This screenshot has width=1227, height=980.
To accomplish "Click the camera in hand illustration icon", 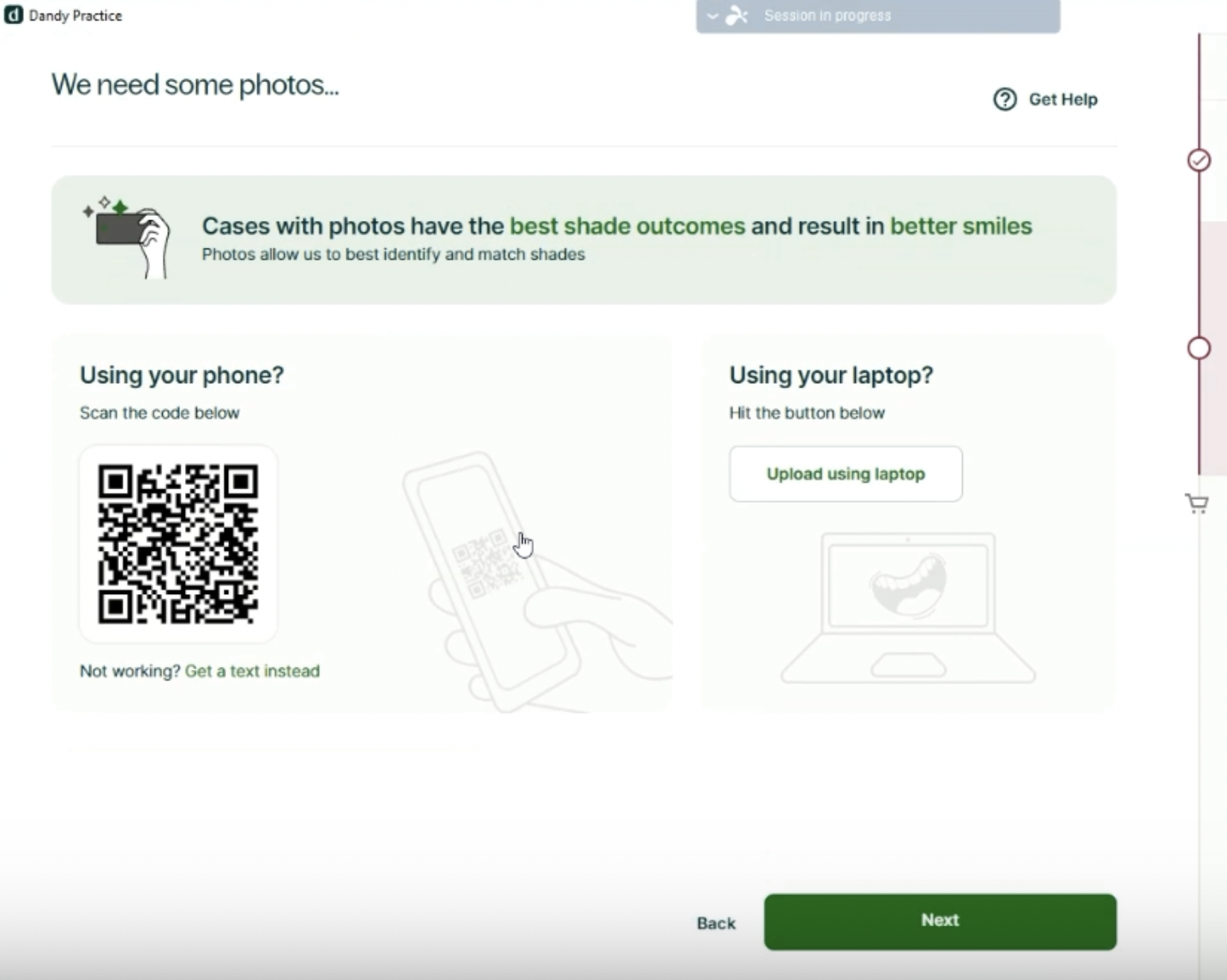I will click(128, 237).
